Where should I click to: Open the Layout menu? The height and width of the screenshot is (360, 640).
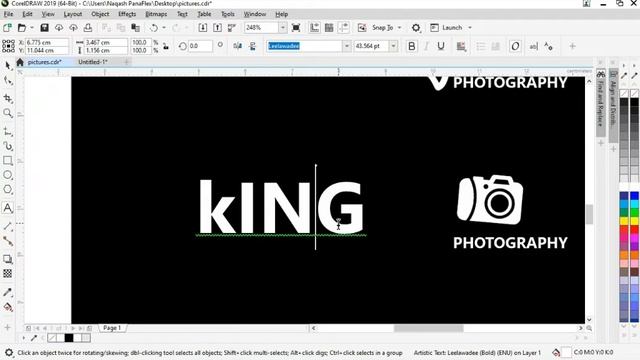73,14
